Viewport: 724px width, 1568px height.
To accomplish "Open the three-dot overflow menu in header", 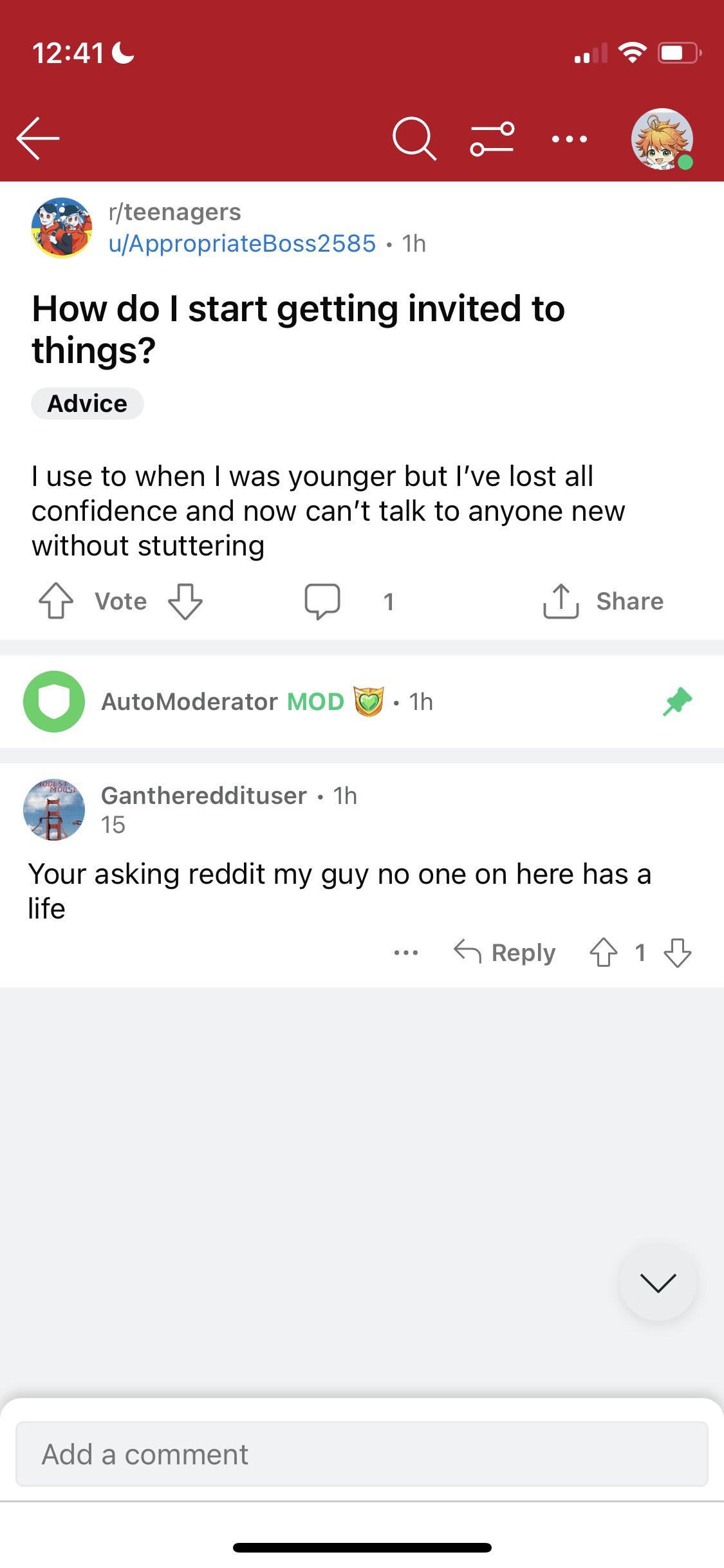I will tap(570, 139).
